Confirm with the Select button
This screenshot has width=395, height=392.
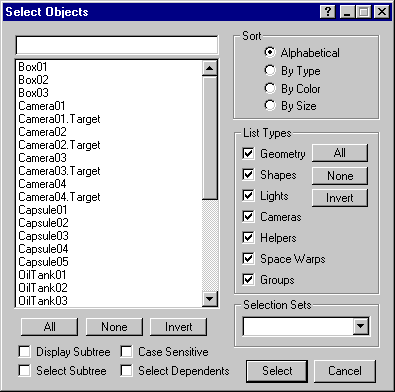pyautogui.click(x=277, y=371)
